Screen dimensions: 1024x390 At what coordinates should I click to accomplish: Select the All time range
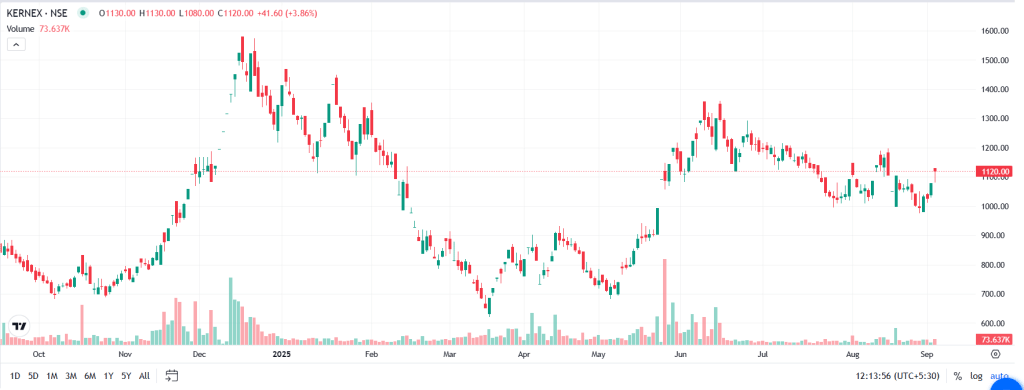[x=144, y=376]
